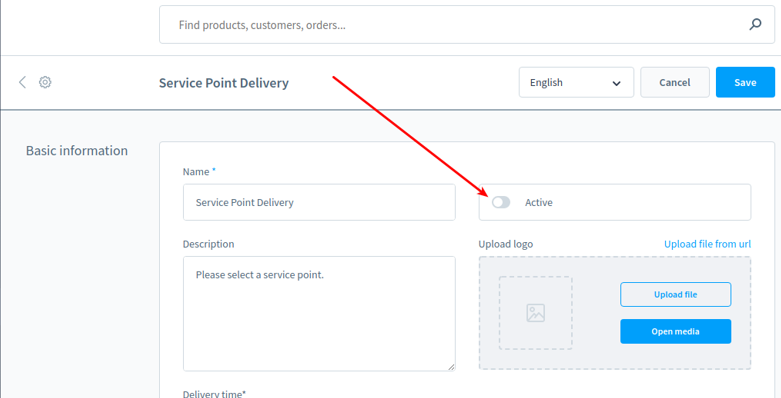Click the chevron arrow in the language selector
The width and height of the screenshot is (781, 398).
[x=616, y=83]
